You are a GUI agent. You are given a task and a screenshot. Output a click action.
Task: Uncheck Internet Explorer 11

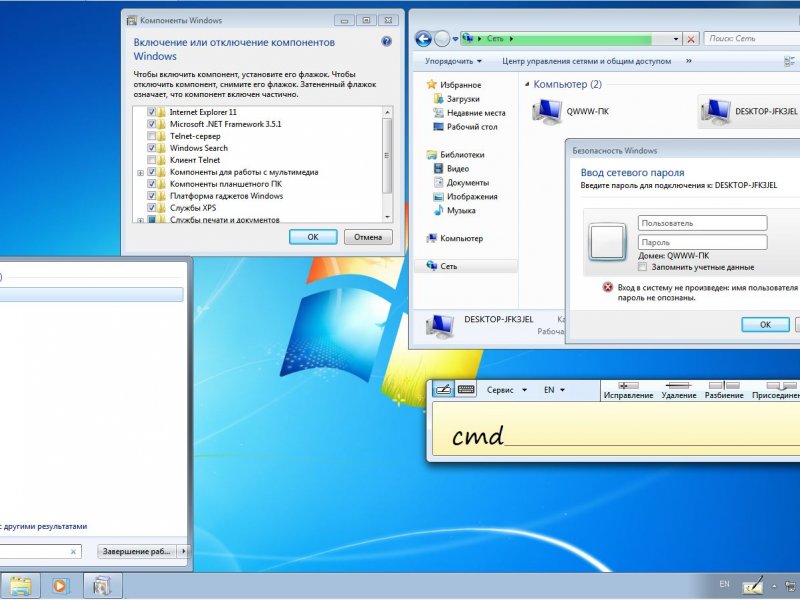[x=152, y=112]
